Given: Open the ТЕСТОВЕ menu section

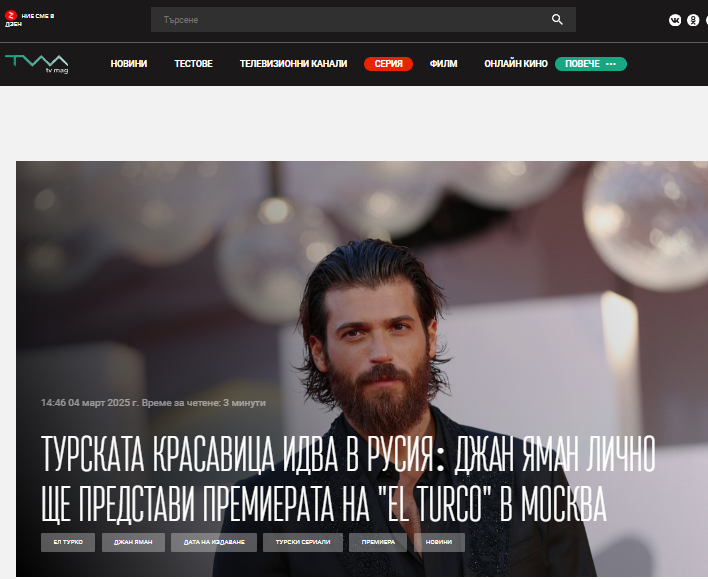Looking at the screenshot, I should pyautogui.click(x=193, y=64).
